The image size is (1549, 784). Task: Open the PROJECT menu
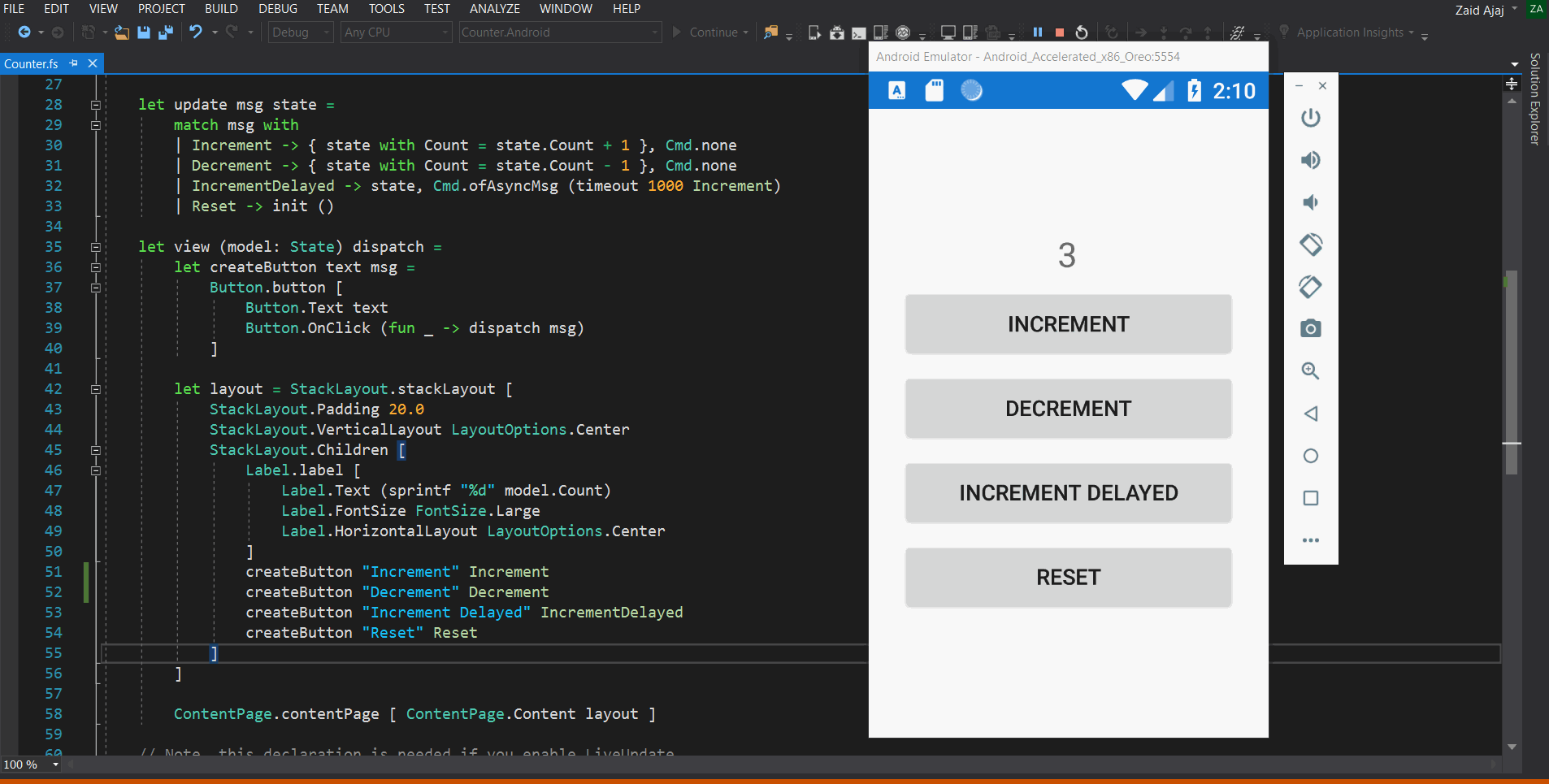tap(162, 9)
